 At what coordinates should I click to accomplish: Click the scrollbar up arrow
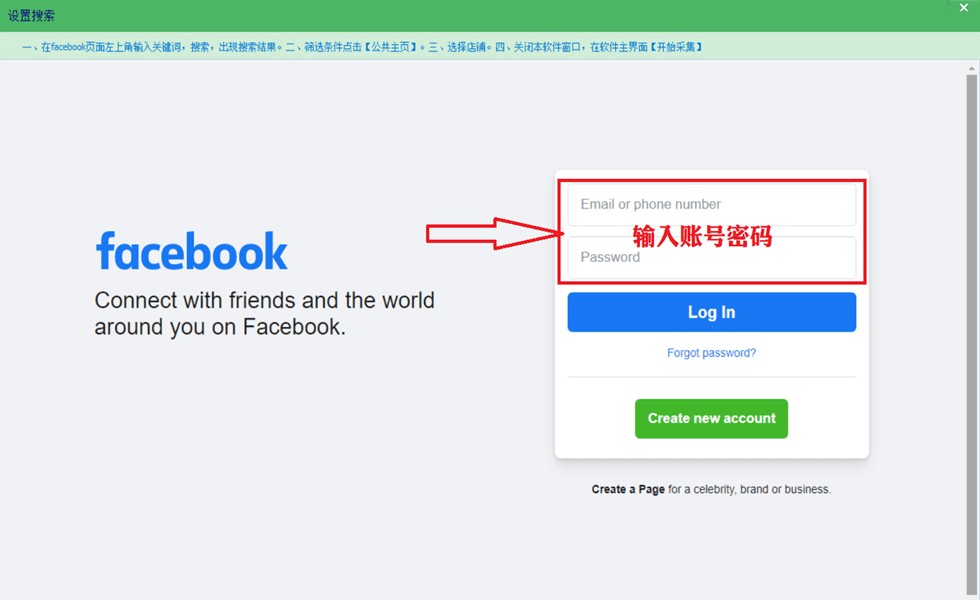click(971, 68)
